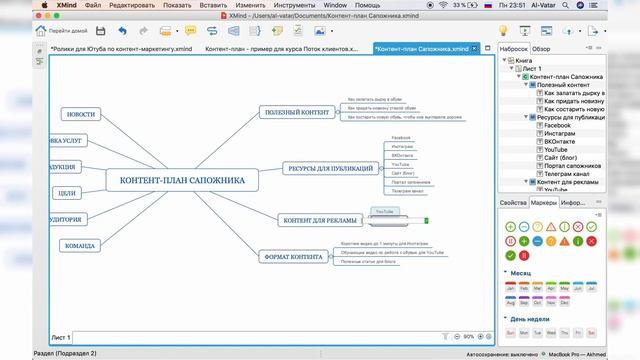640x360 pixels.
Task: Open the dropdown arrow next to the image icon
Action: pyautogui.click(x=332, y=31)
